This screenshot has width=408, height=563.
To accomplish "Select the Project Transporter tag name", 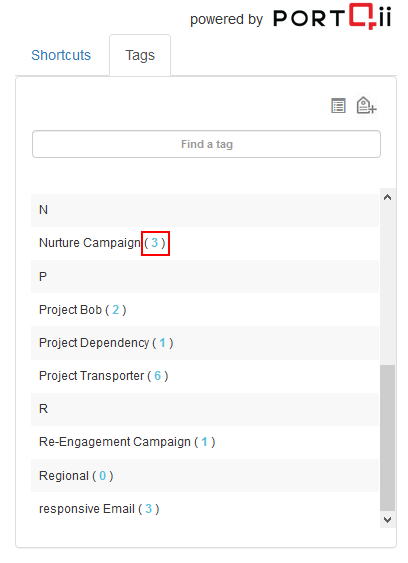I will [x=92, y=376].
